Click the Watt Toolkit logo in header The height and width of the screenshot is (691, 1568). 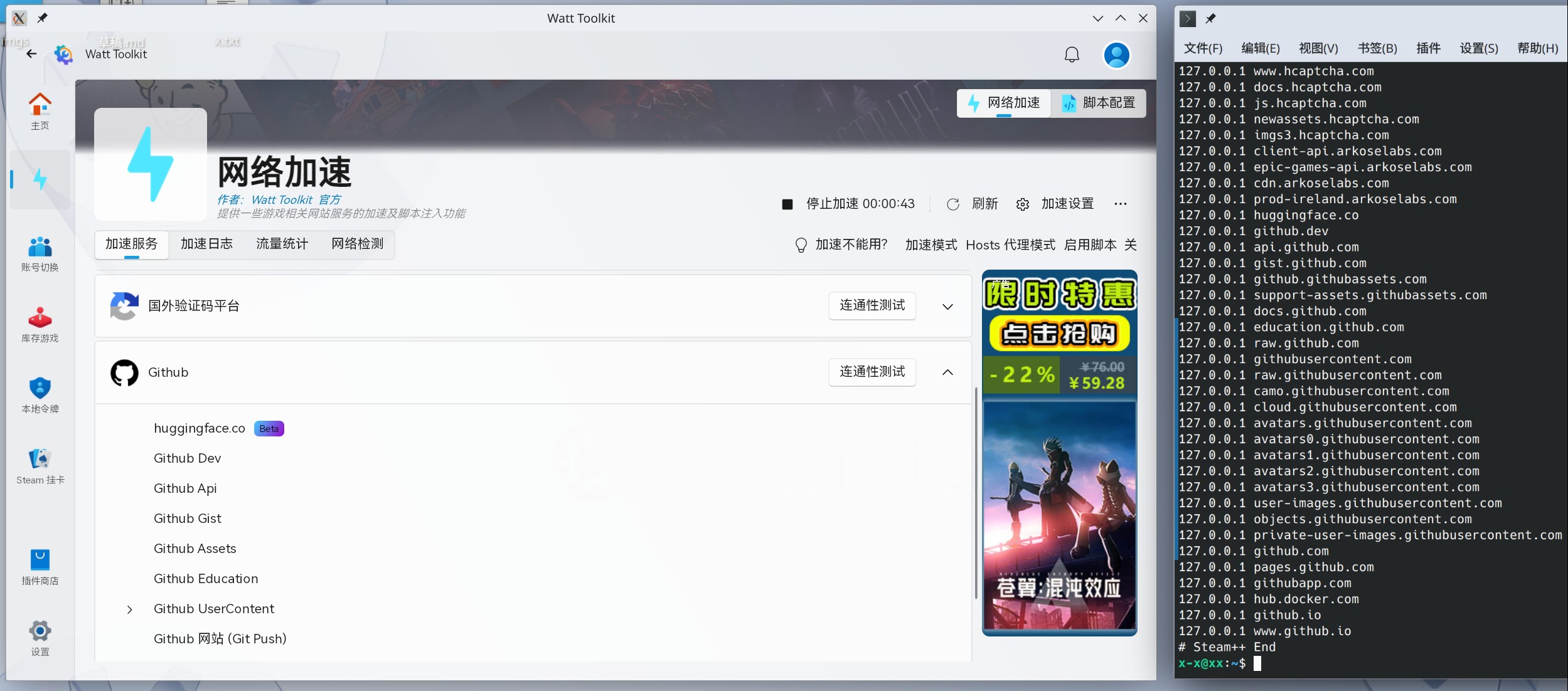[x=63, y=55]
